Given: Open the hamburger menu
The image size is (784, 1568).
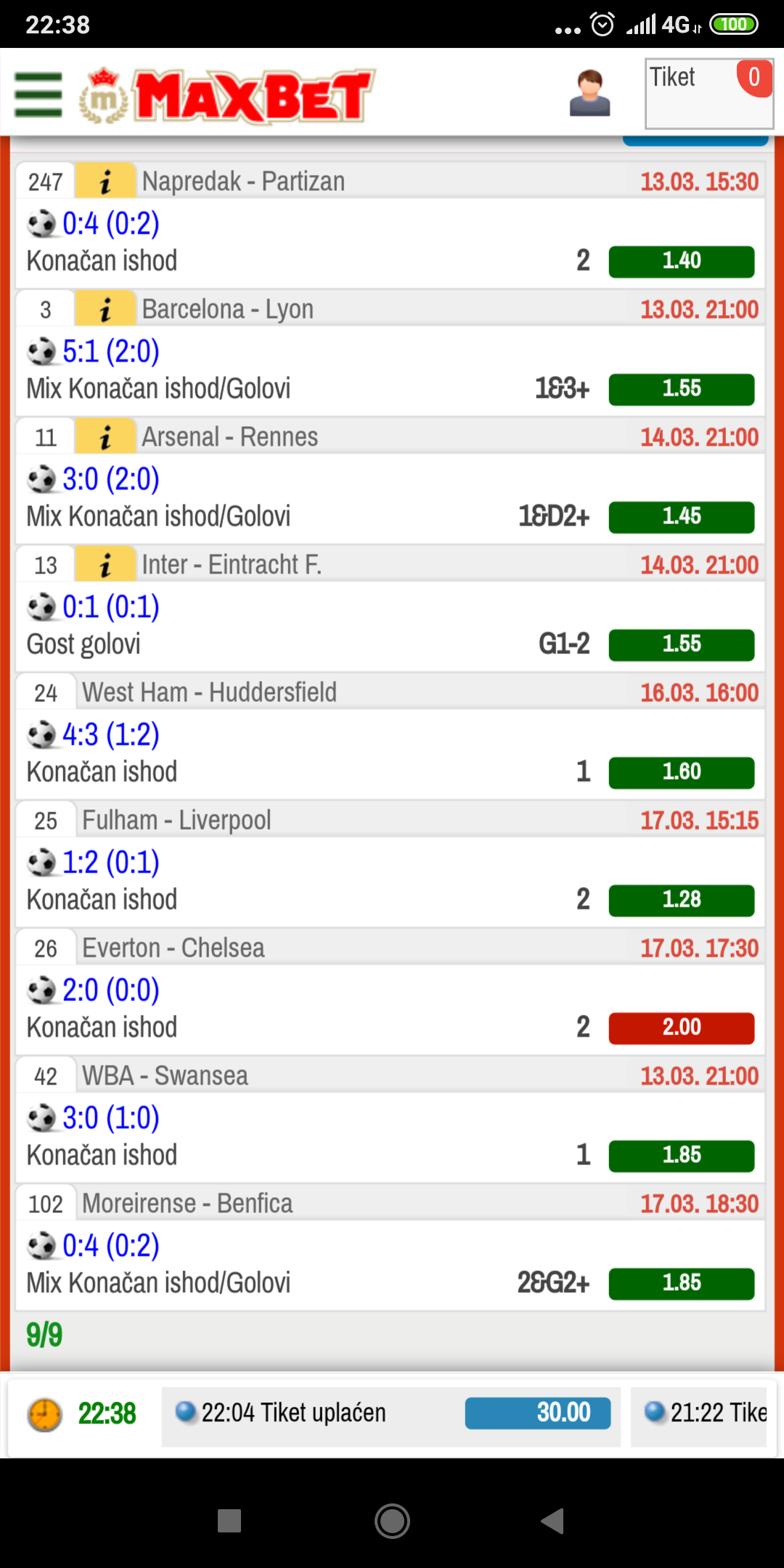Looking at the screenshot, I should click(38, 94).
